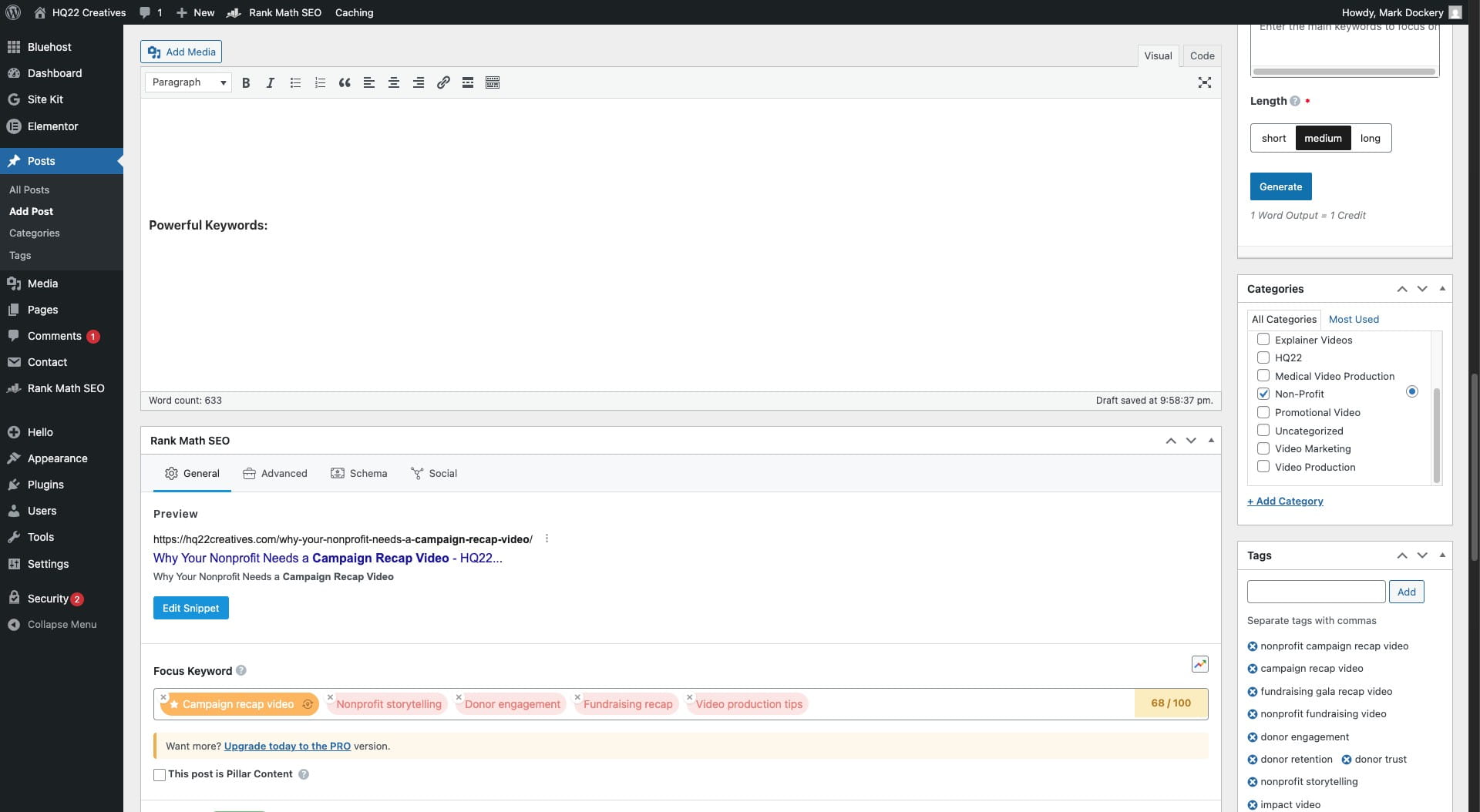Remove the Video production tips keyword
1480x812 pixels.
point(690,697)
